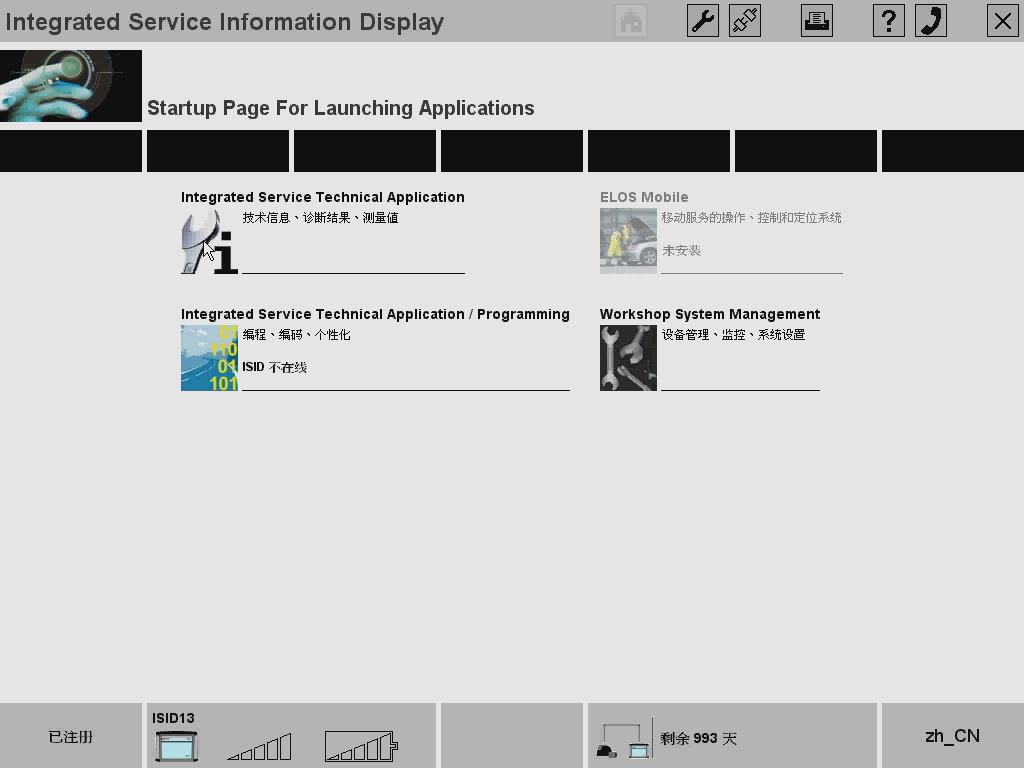1024x768 pixels.
Task: Select the ELOS Mobile heading
Action: click(644, 197)
